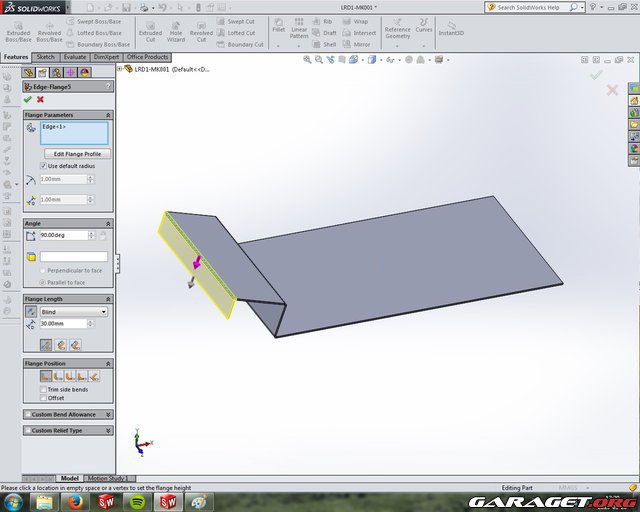Click the green OK checkmark for Edge-Flange5
Screen dimensions: 640x512
pos(28,99)
